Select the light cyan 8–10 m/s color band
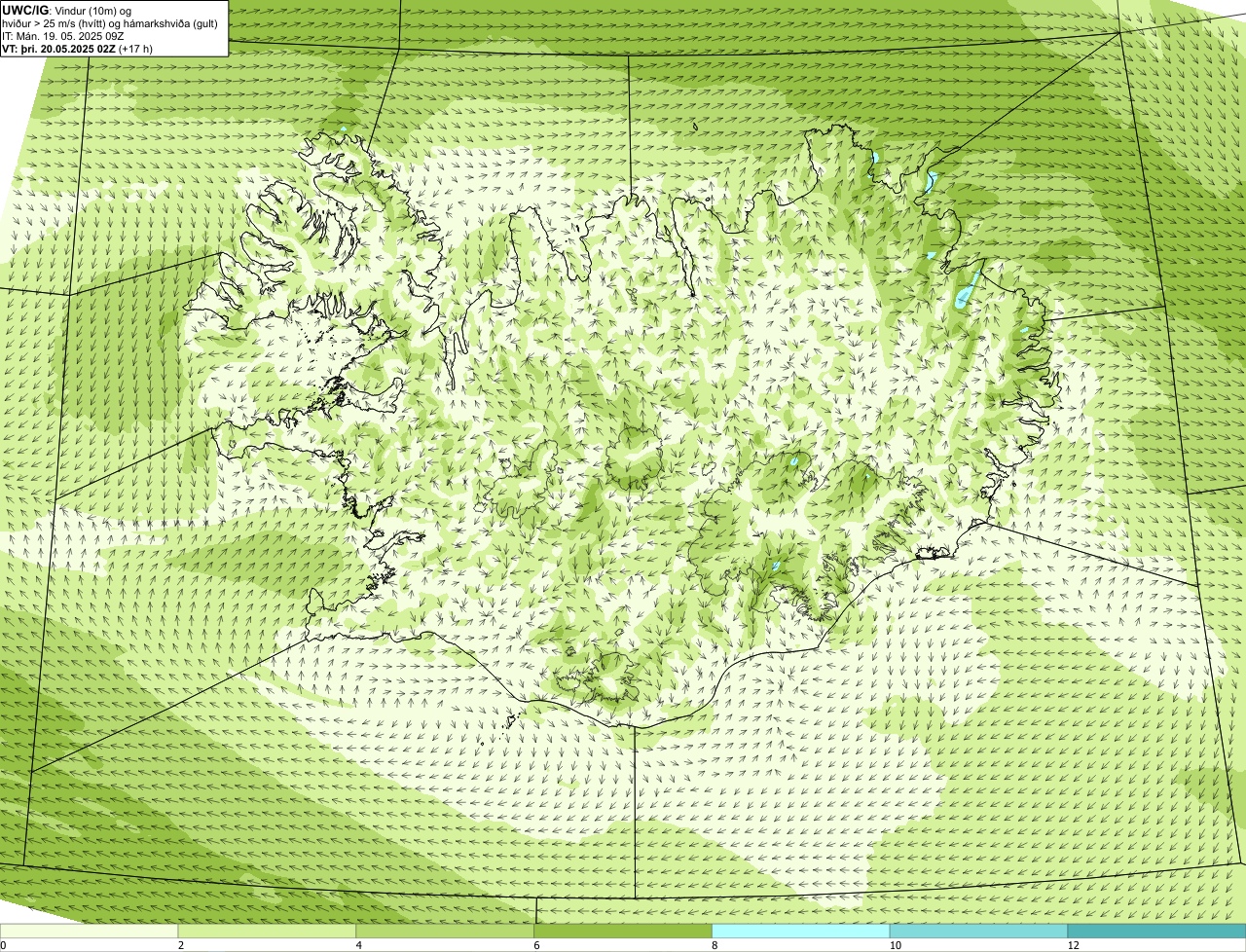The height and width of the screenshot is (952, 1246). tap(801, 931)
